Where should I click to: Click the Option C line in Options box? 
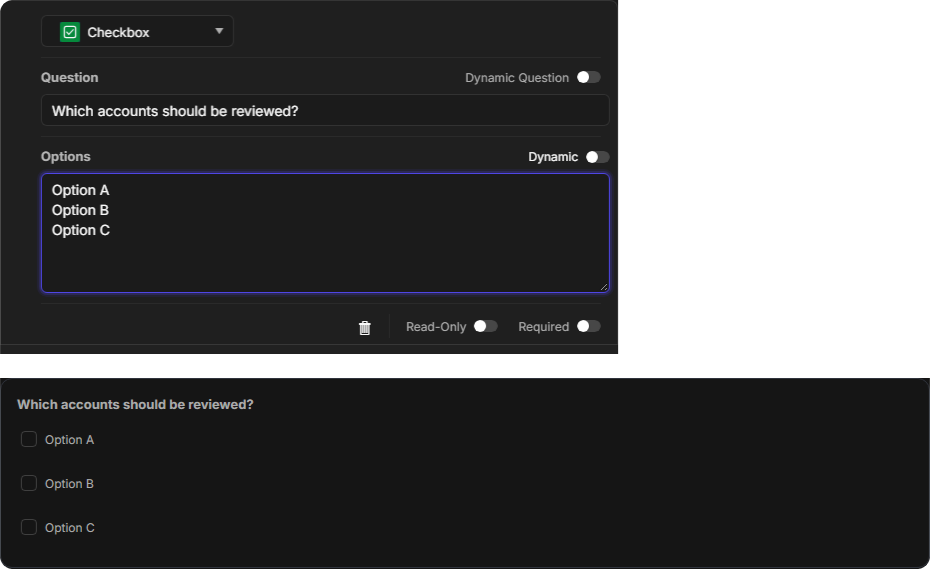(81, 230)
